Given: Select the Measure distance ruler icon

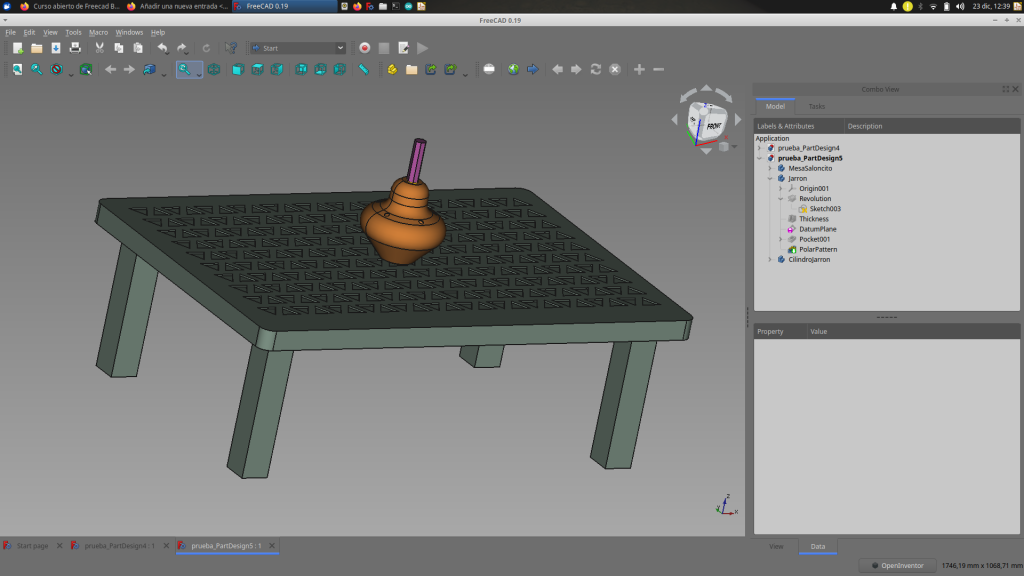Looking at the screenshot, I should tap(364, 69).
